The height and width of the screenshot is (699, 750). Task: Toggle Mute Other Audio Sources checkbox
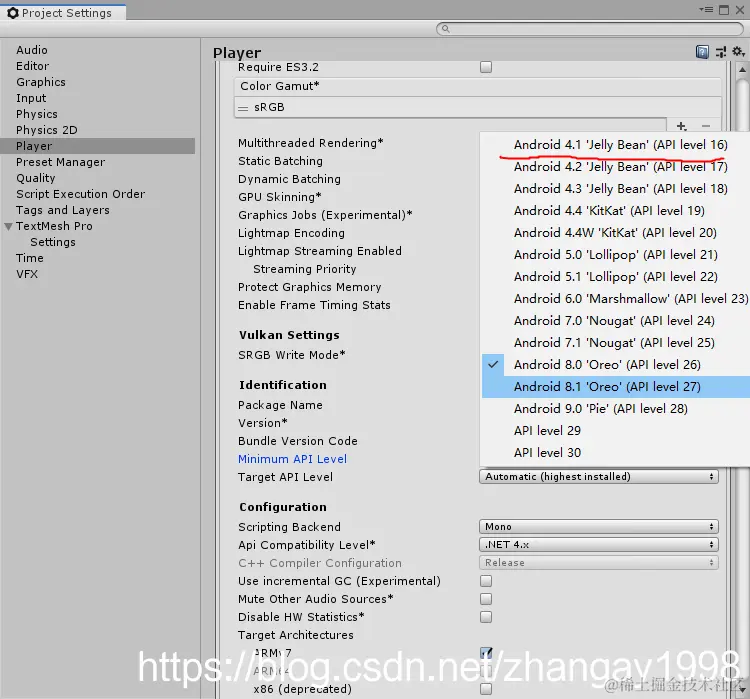tap(486, 599)
